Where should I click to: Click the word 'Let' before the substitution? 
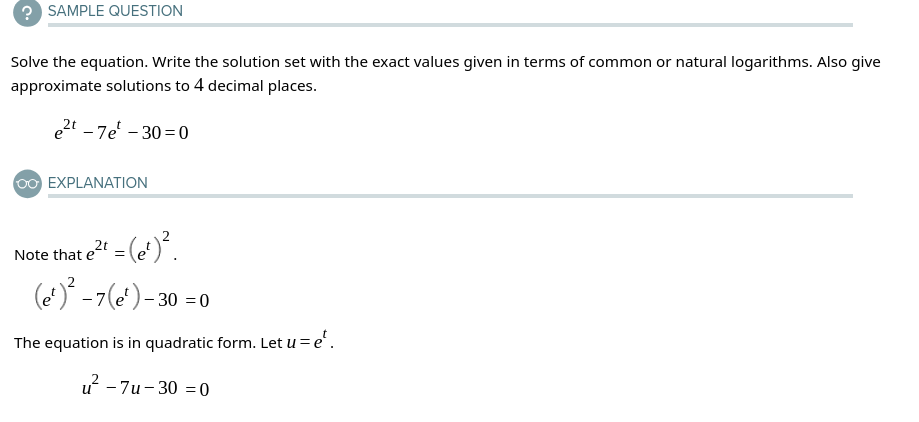271,343
